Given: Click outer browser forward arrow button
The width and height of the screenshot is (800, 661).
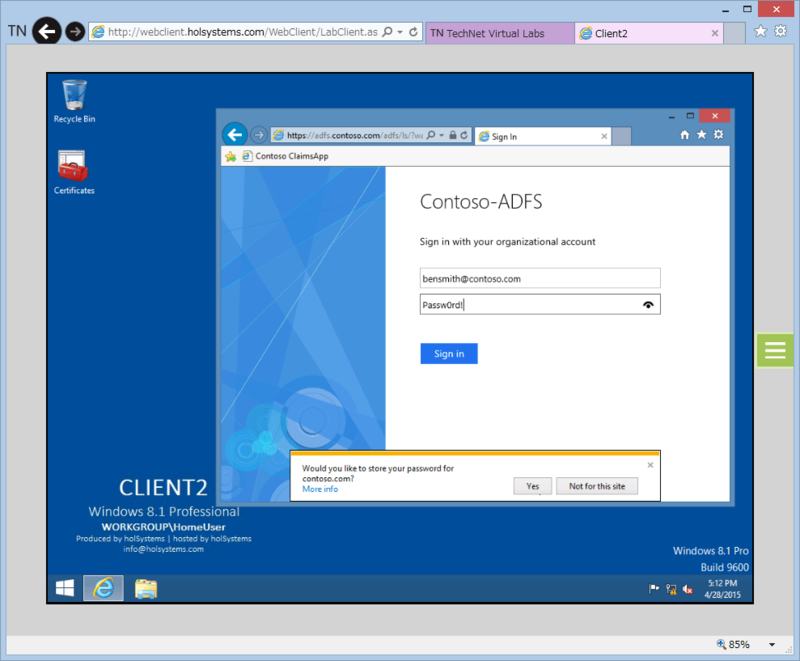Looking at the screenshot, I should pos(76,32).
